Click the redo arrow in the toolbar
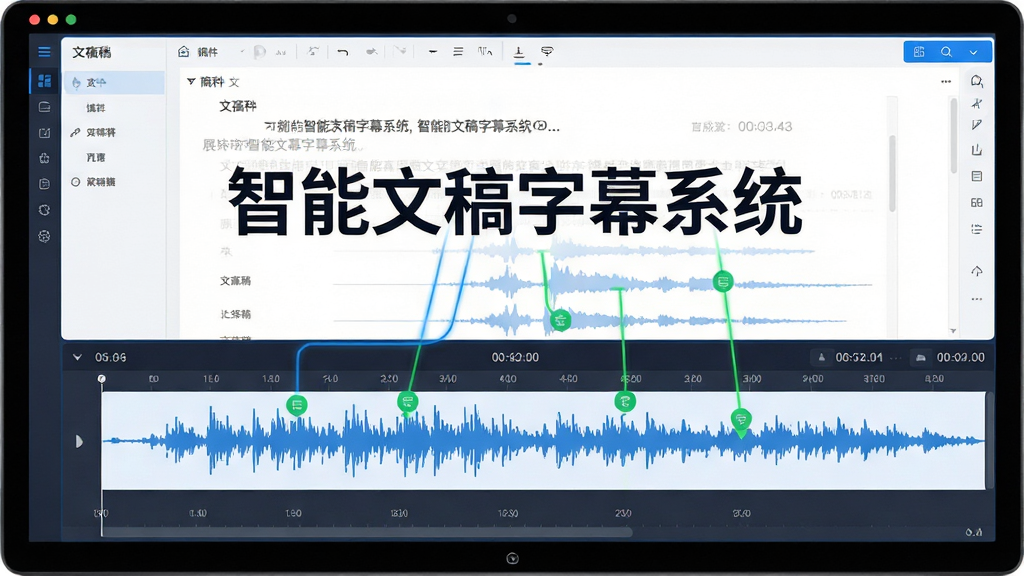1024x576 pixels. (x=372, y=52)
